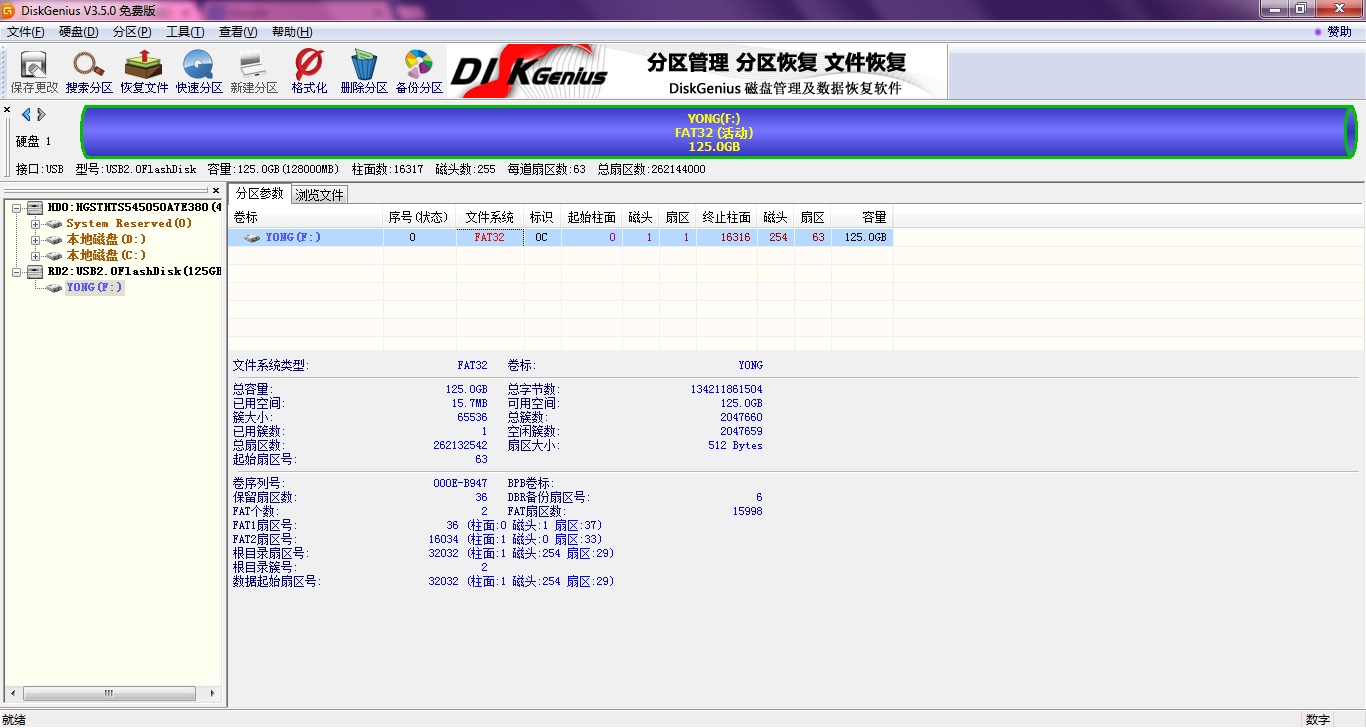Viewport: 1366px width, 728px height.
Task: Open the 帮助(H) menu
Action: [x=292, y=32]
